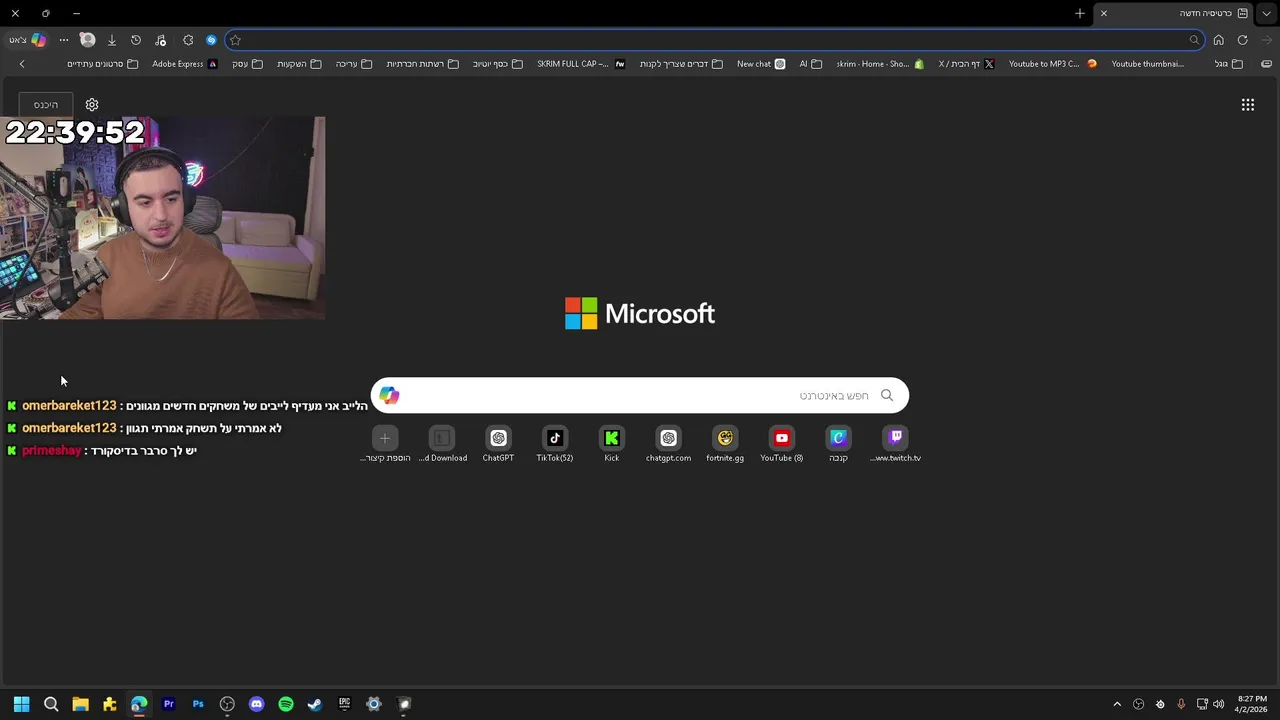Image resolution: width=1280 pixels, height=720 pixels.
Task: Open the קנבה (Canva) quick link tile
Action: (838, 444)
